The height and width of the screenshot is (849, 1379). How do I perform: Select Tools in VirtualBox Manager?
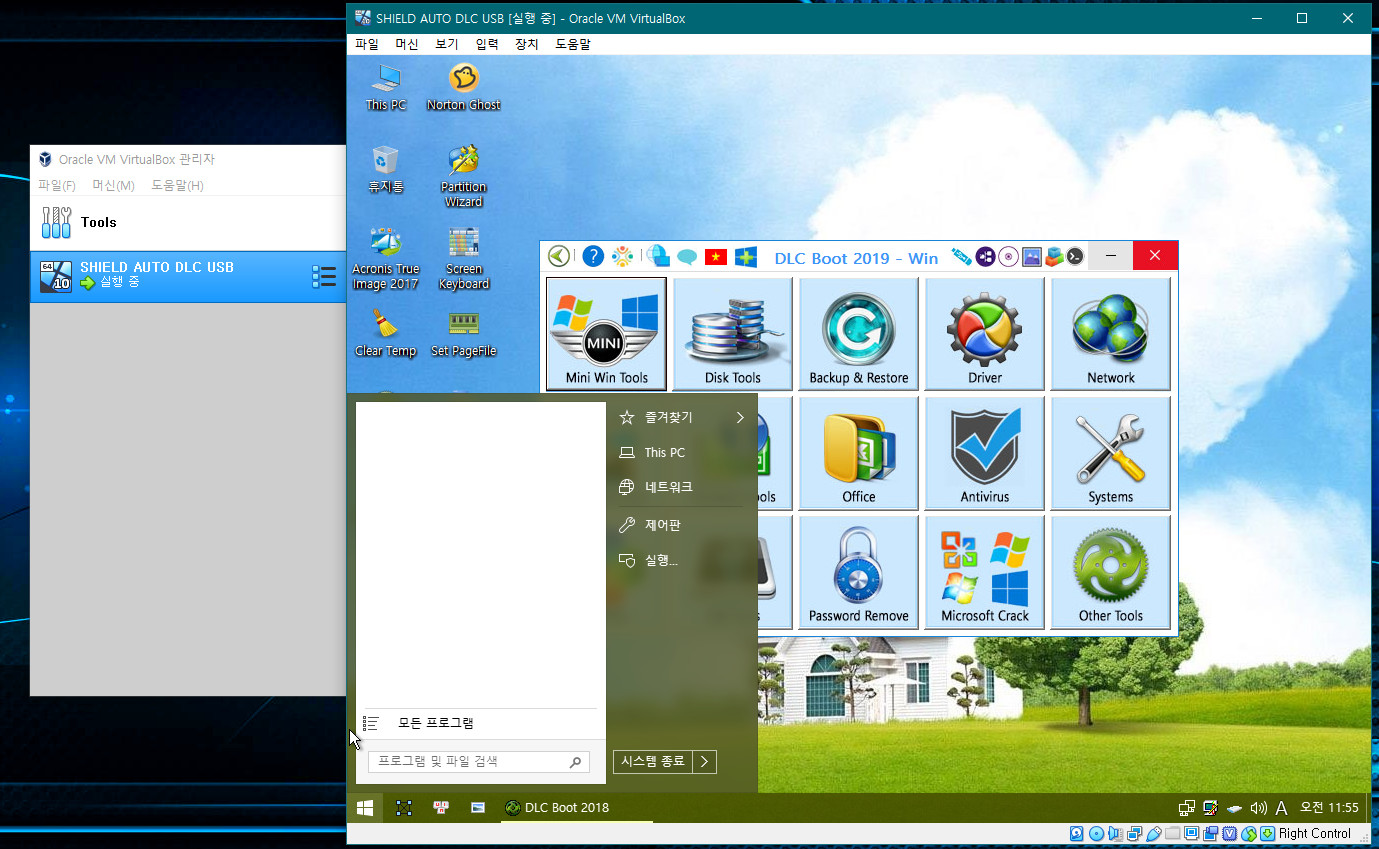(x=188, y=222)
